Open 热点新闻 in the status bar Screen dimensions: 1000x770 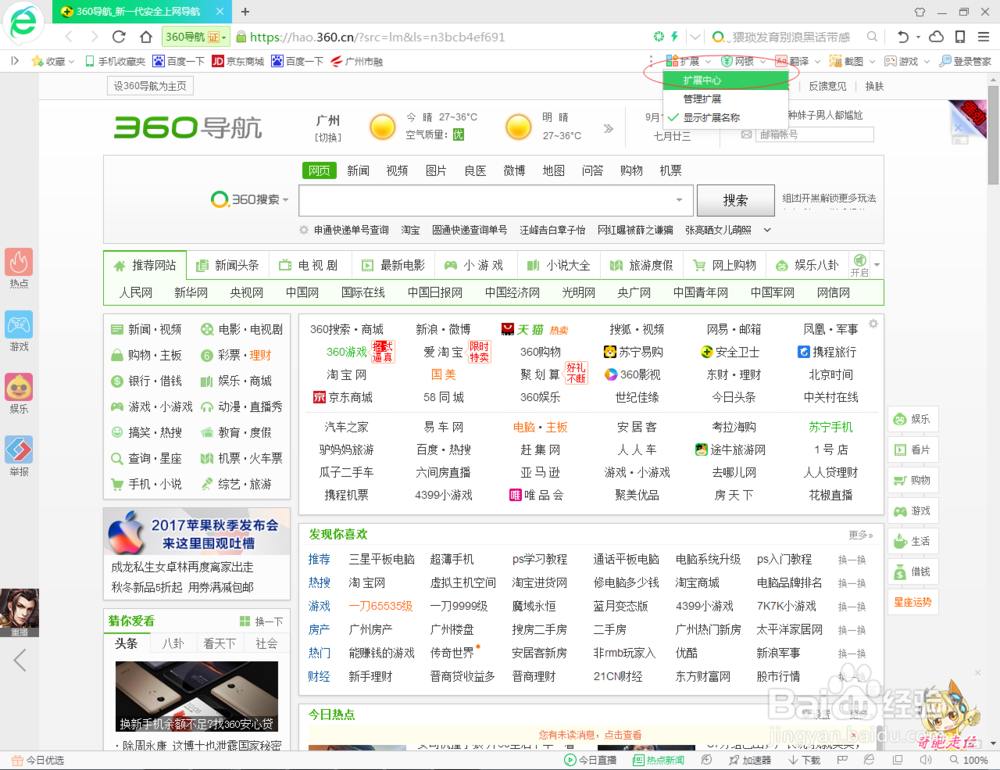(658, 760)
